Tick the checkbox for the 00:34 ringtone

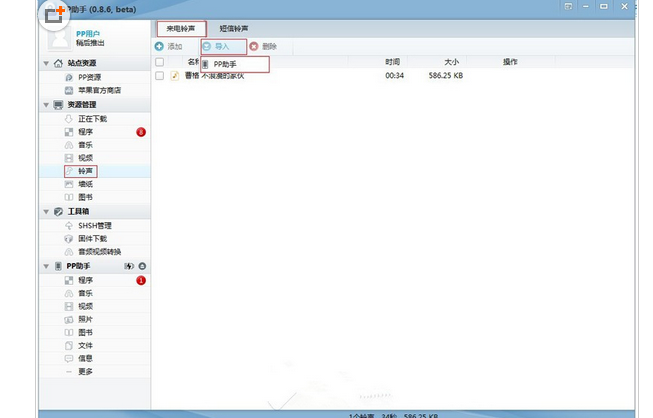point(160,75)
